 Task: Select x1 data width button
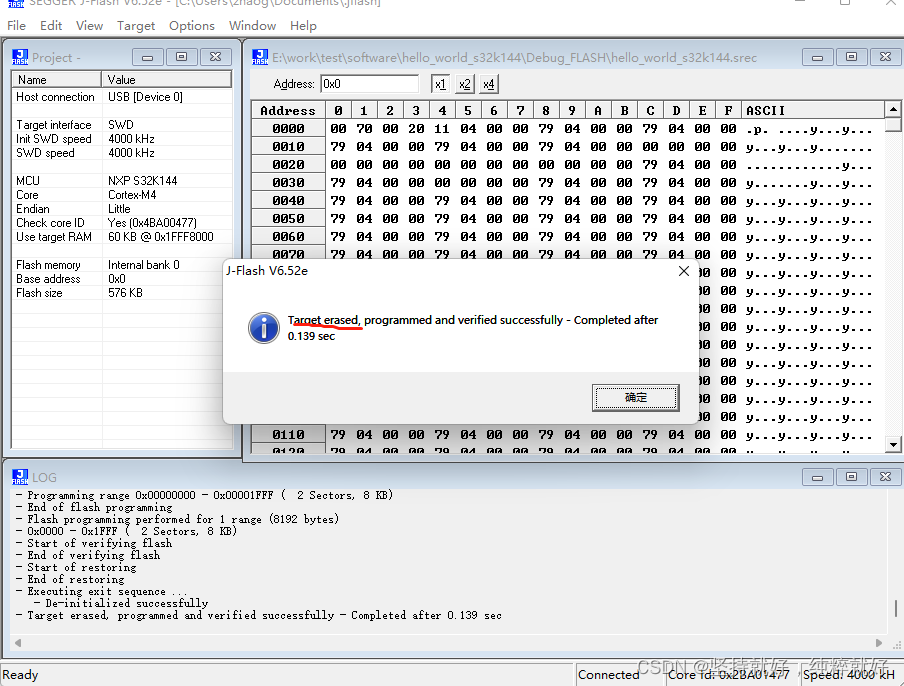(x=440, y=84)
